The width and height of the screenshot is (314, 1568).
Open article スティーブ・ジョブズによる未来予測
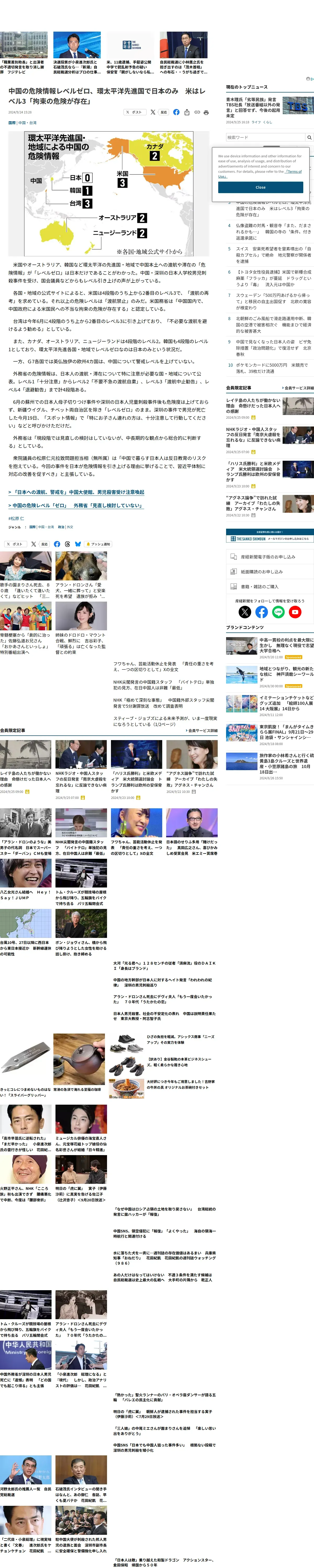point(165,721)
